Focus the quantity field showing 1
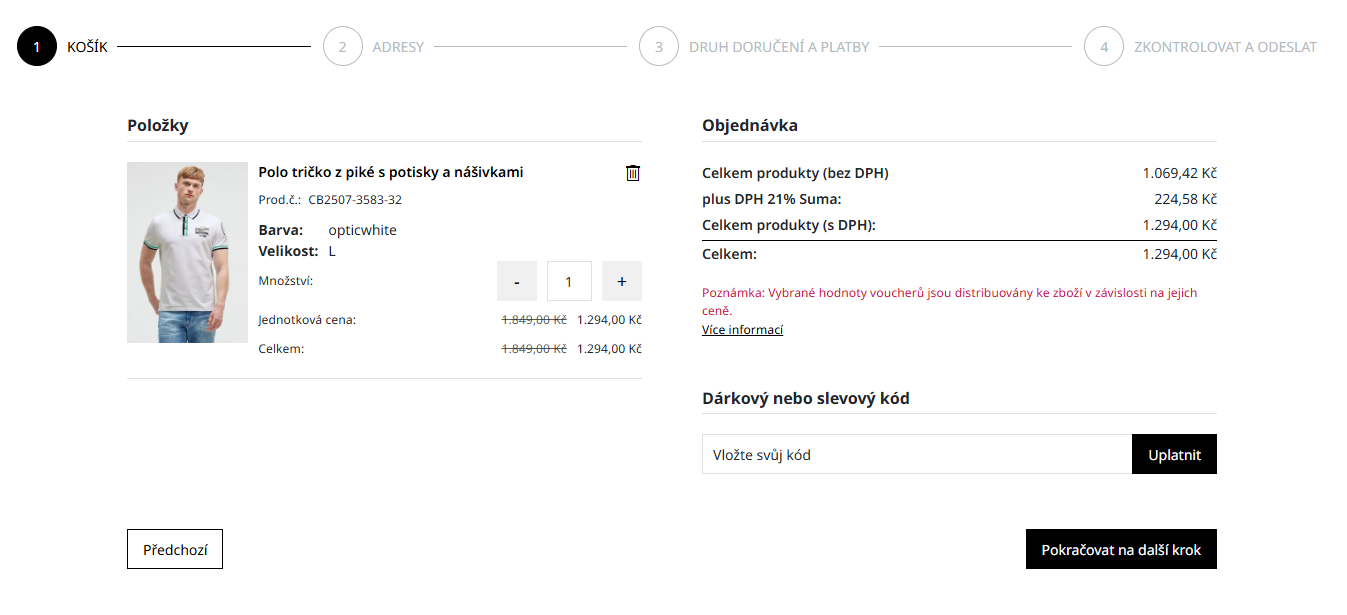 click(569, 281)
